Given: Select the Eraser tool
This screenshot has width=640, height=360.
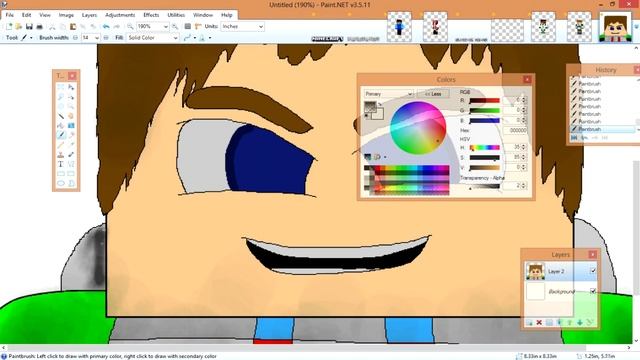Looking at the screenshot, I should tap(71, 135).
